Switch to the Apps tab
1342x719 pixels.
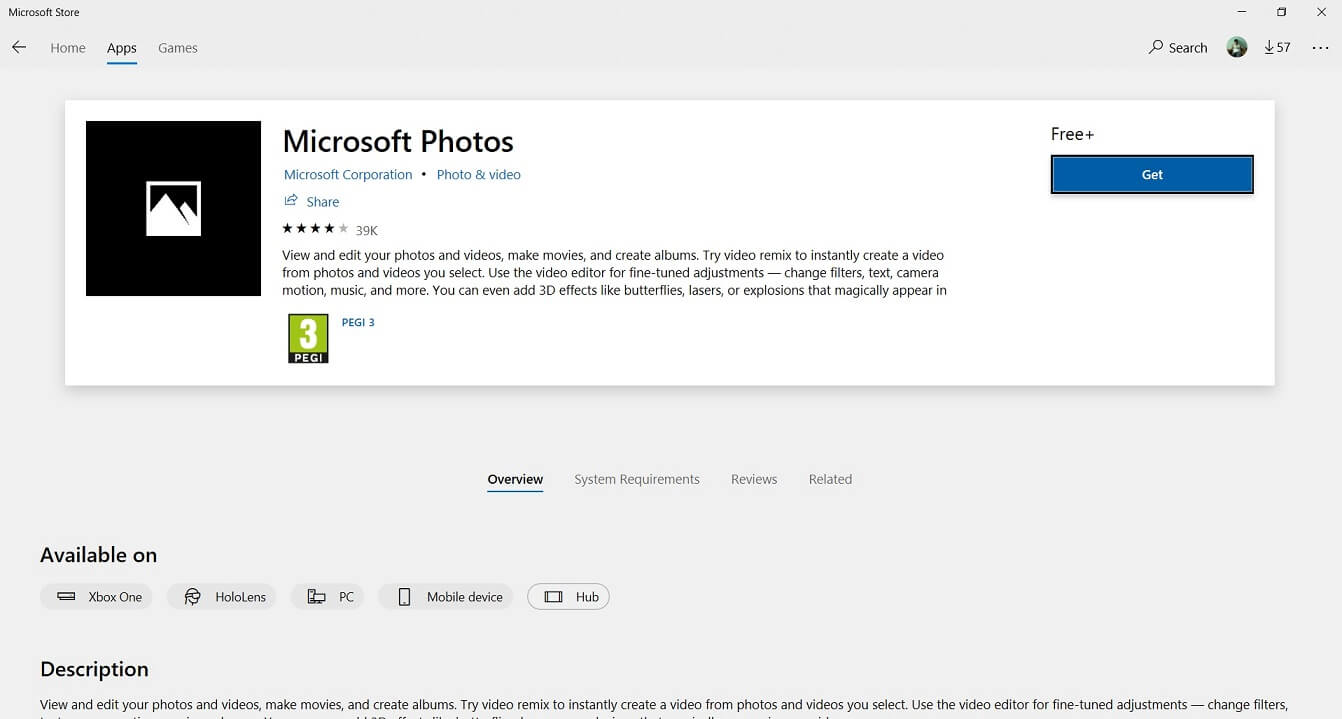pos(122,48)
